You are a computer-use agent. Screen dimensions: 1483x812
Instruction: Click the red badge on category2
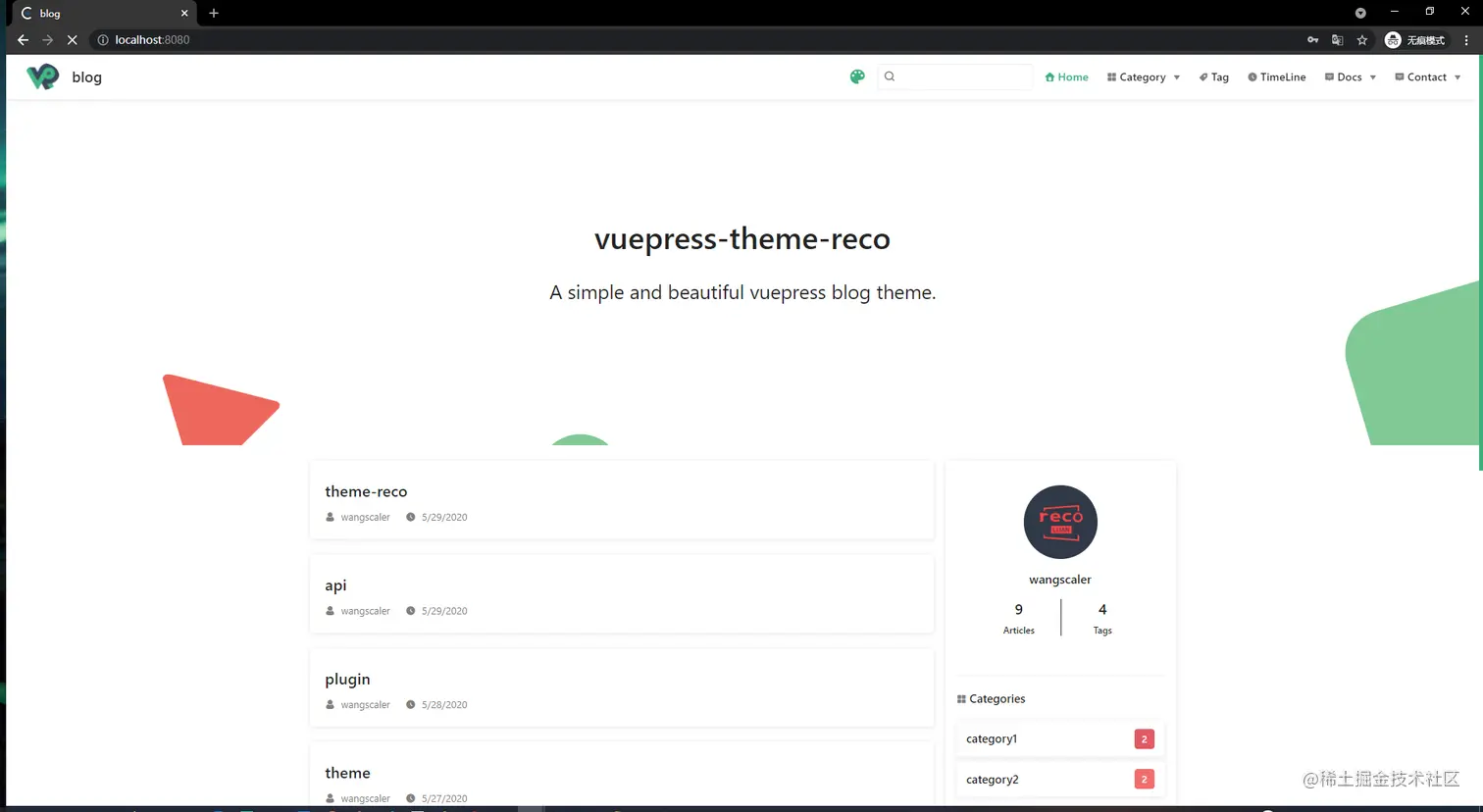click(1144, 780)
